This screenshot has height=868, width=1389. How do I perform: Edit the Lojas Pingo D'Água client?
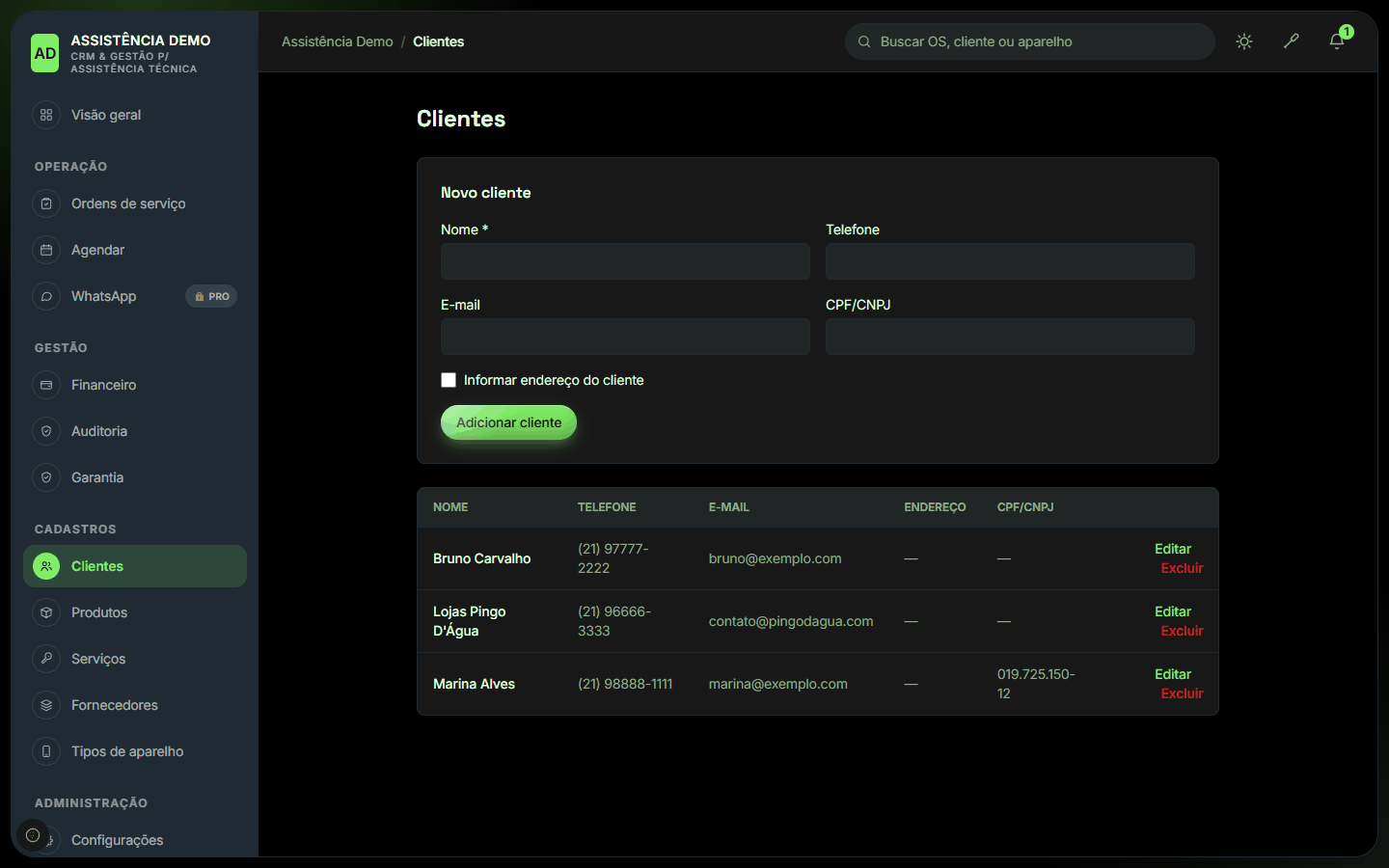click(1173, 611)
